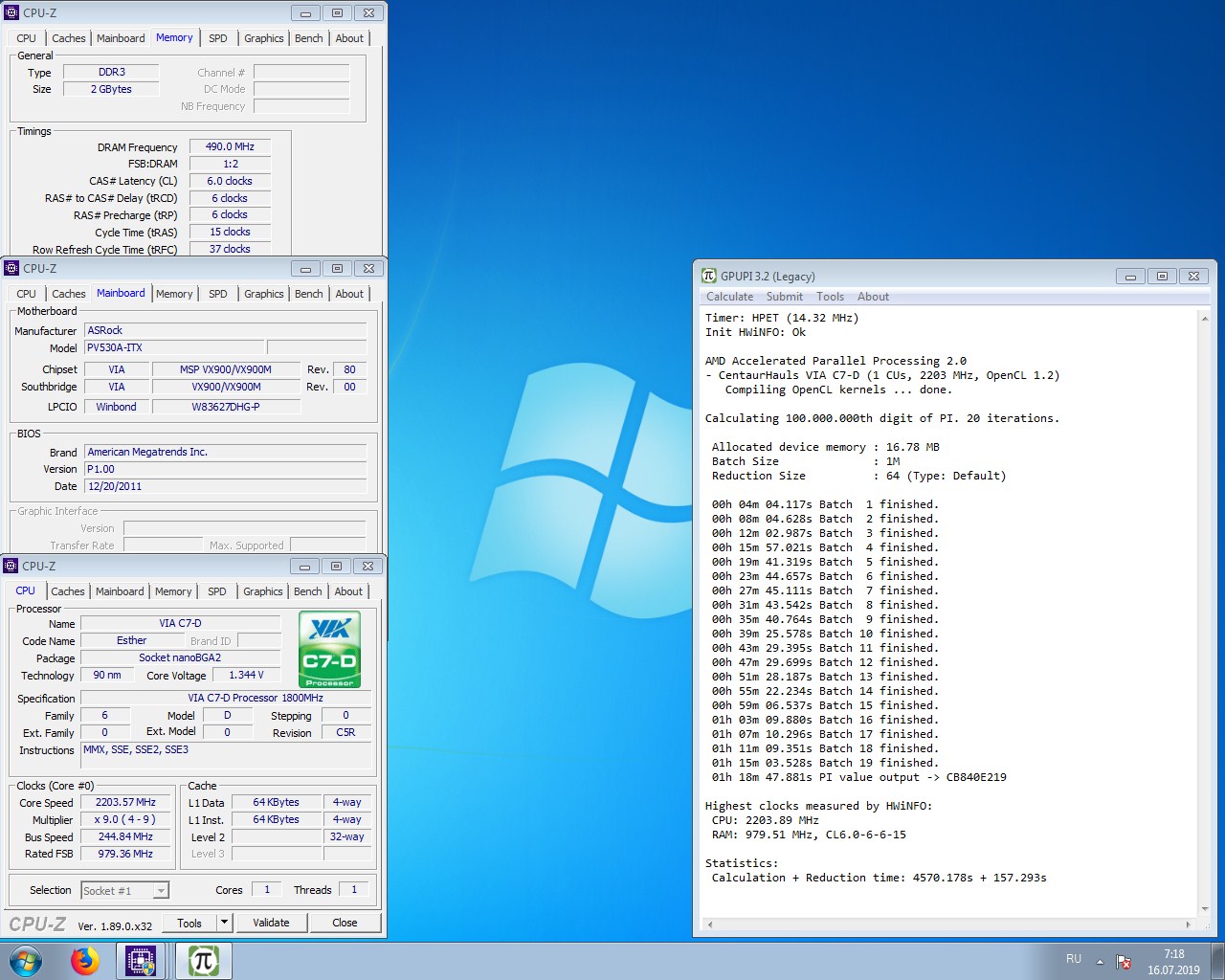Click ASRock manufacturer field
1225x980 pixels.
pyautogui.click(x=226, y=330)
